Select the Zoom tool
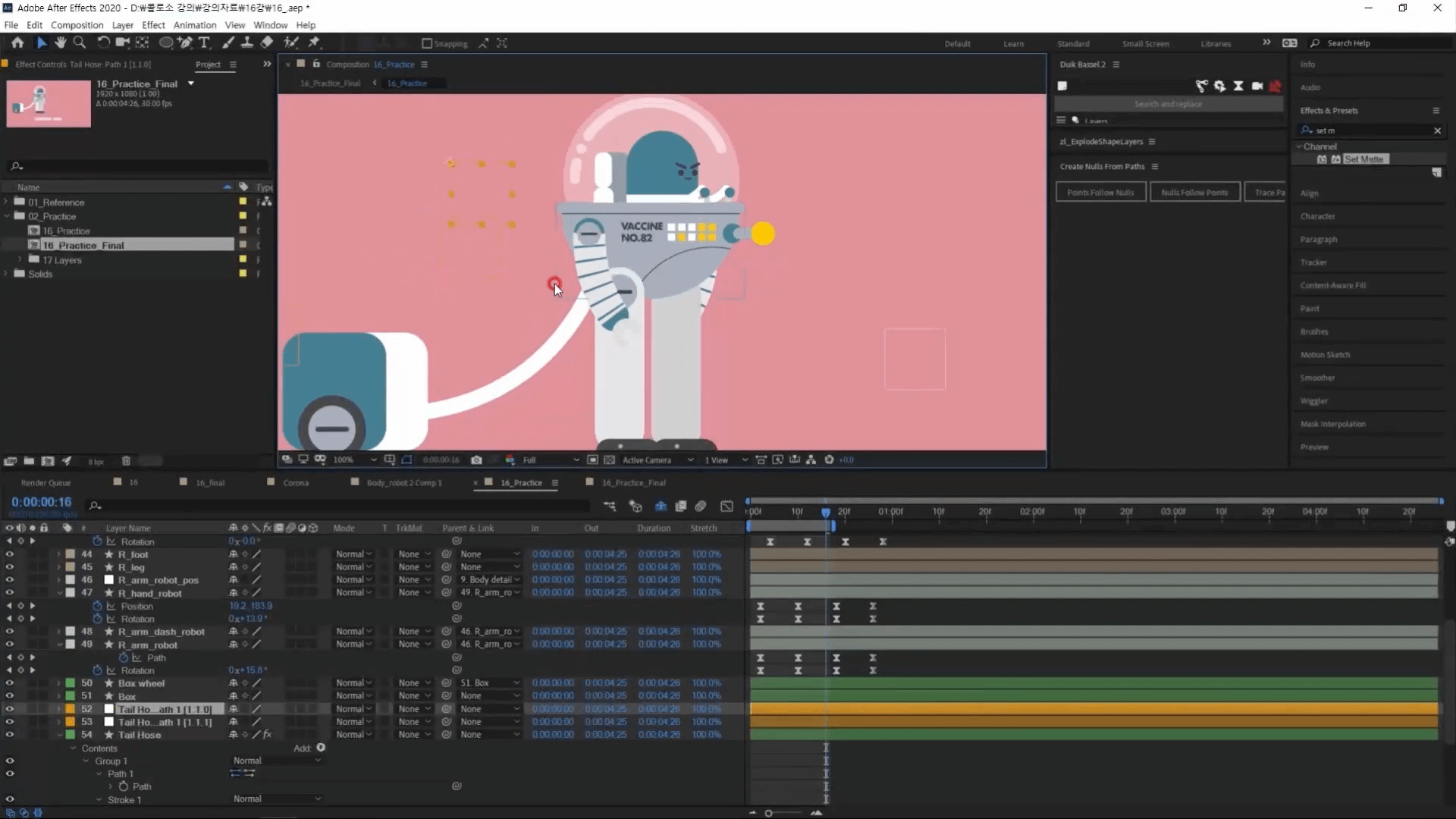The width and height of the screenshot is (1456, 819). [x=79, y=42]
